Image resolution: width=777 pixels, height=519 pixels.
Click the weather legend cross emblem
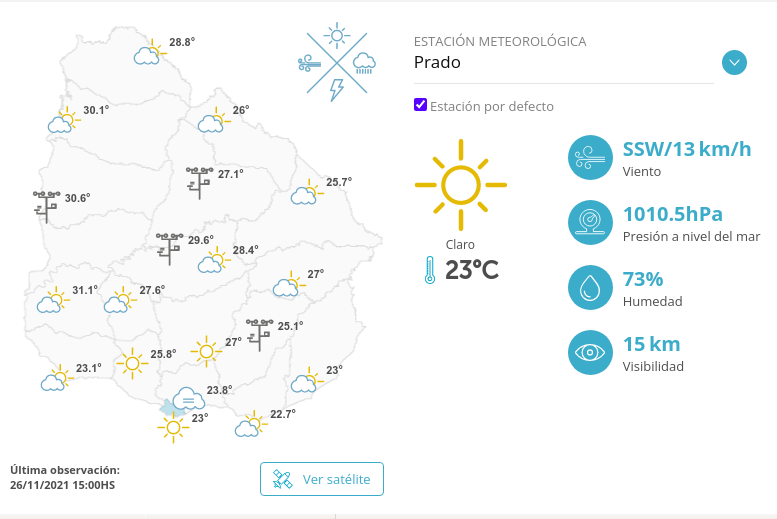(x=337, y=62)
